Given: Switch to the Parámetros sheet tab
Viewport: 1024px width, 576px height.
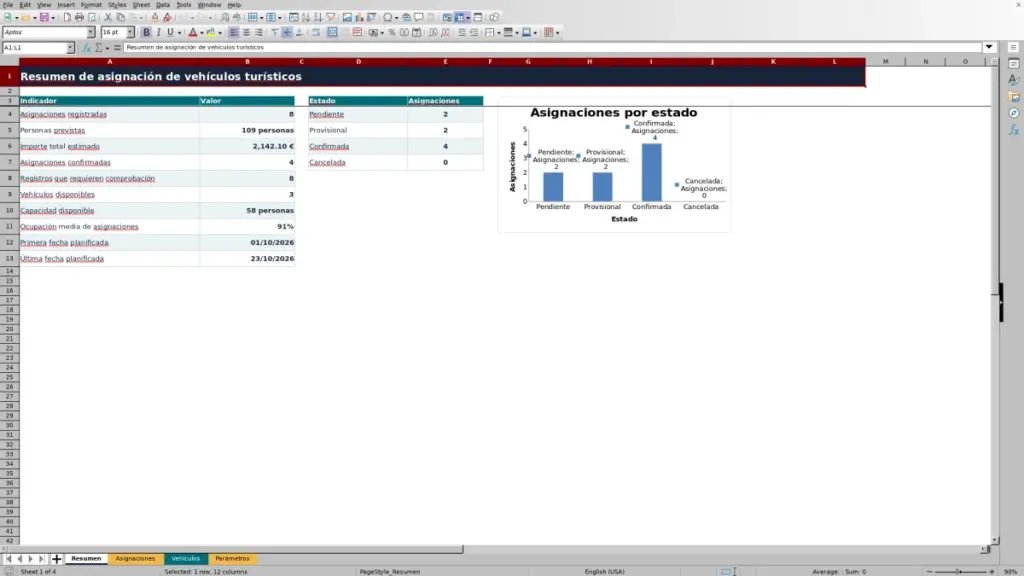Looking at the screenshot, I should 232,558.
